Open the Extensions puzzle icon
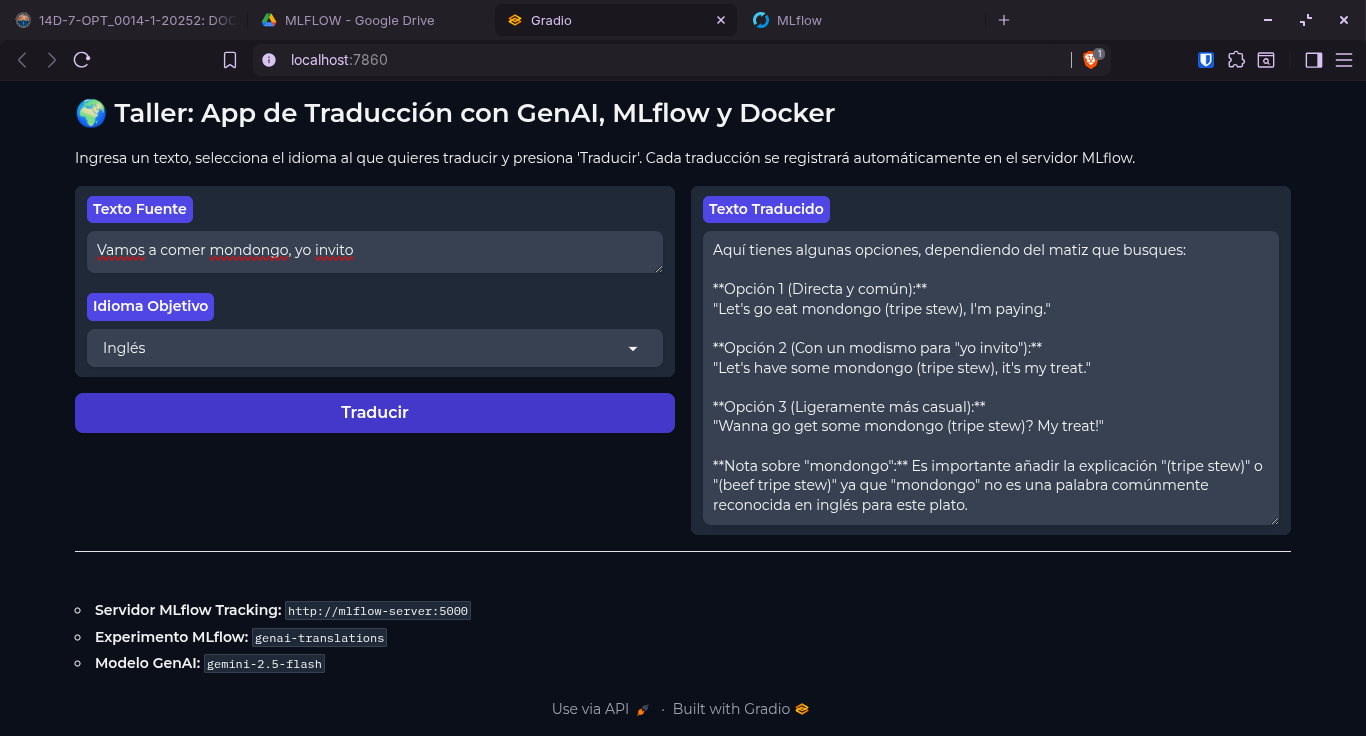This screenshot has width=1366, height=736. pyautogui.click(x=1236, y=60)
